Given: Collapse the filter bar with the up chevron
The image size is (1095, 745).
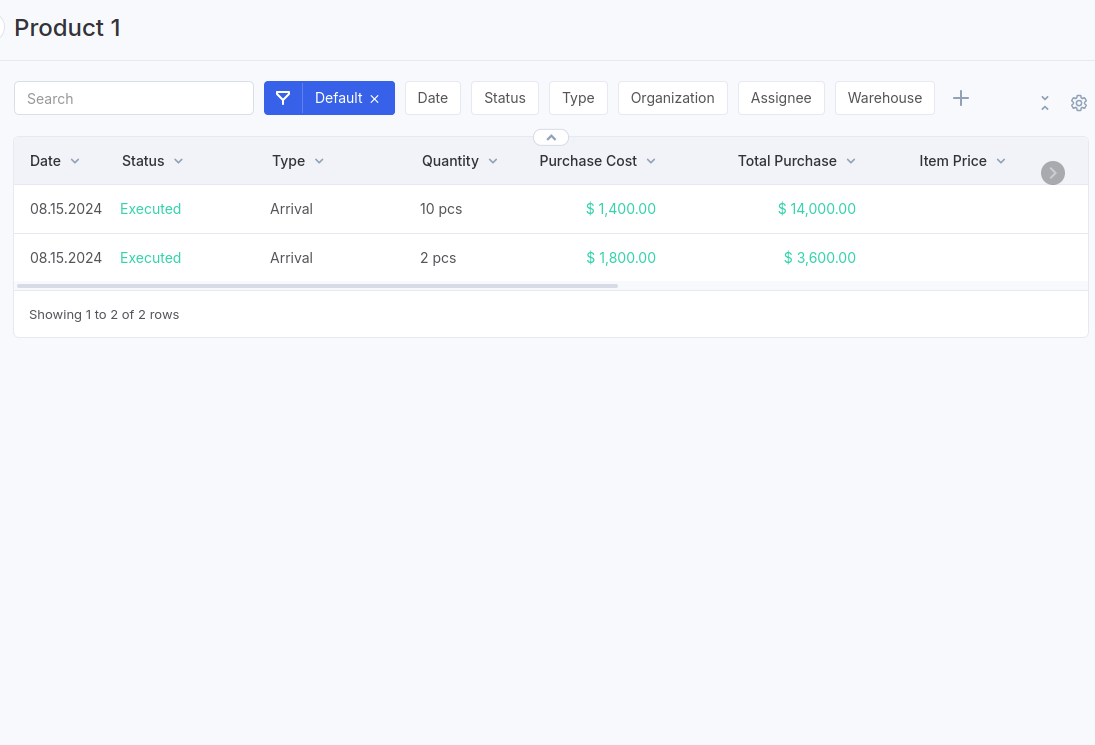Looking at the screenshot, I should [551, 138].
